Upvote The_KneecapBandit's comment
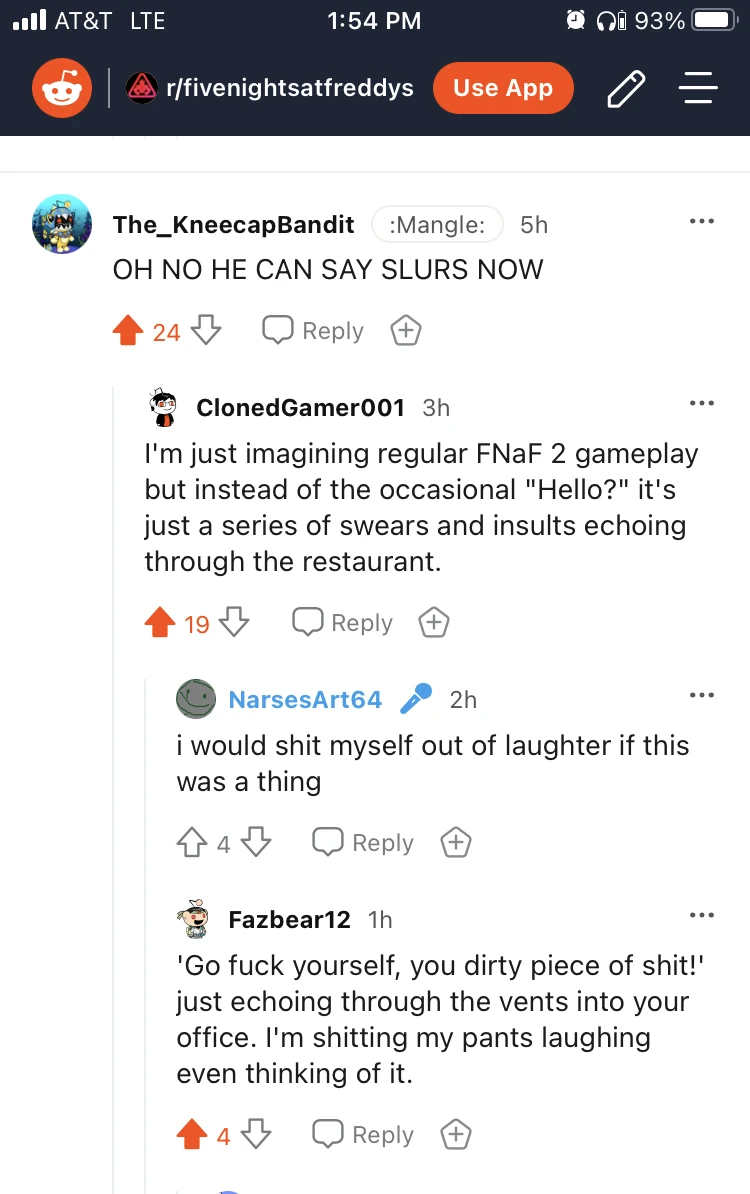Image resolution: width=750 pixels, height=1194 pixels. pos(128,329)
